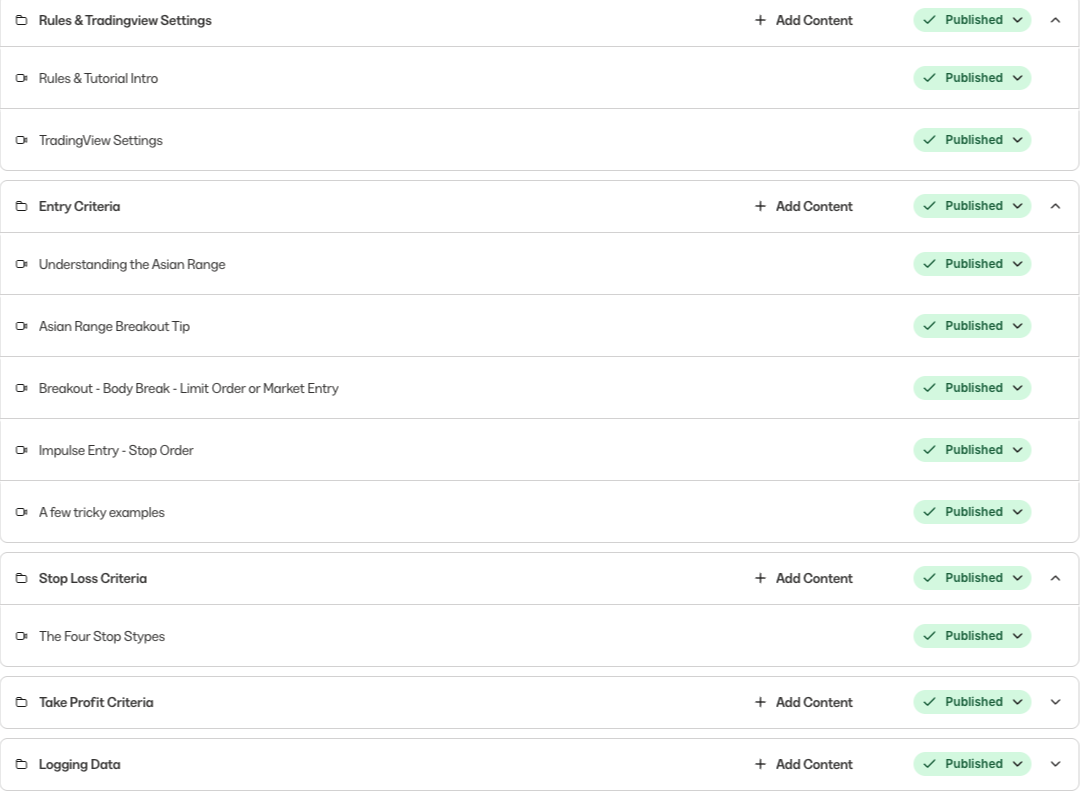This screenshot has width=1081, height=794.
Task: Change Published status of The Four Stop Stypes
Action: (972, 636)
